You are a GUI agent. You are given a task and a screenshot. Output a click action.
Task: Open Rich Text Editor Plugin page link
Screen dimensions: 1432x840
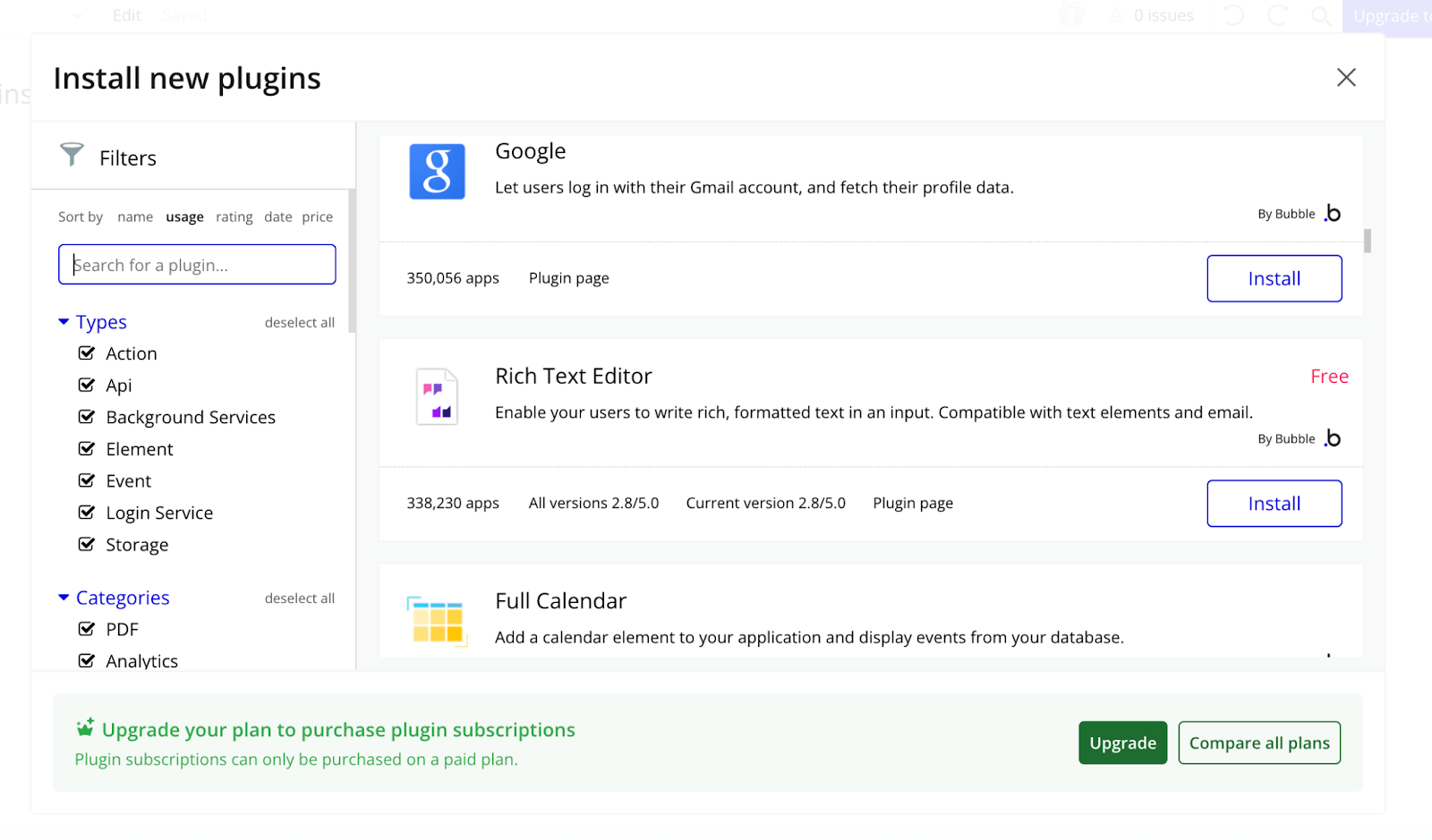click(x=913, y=503)
